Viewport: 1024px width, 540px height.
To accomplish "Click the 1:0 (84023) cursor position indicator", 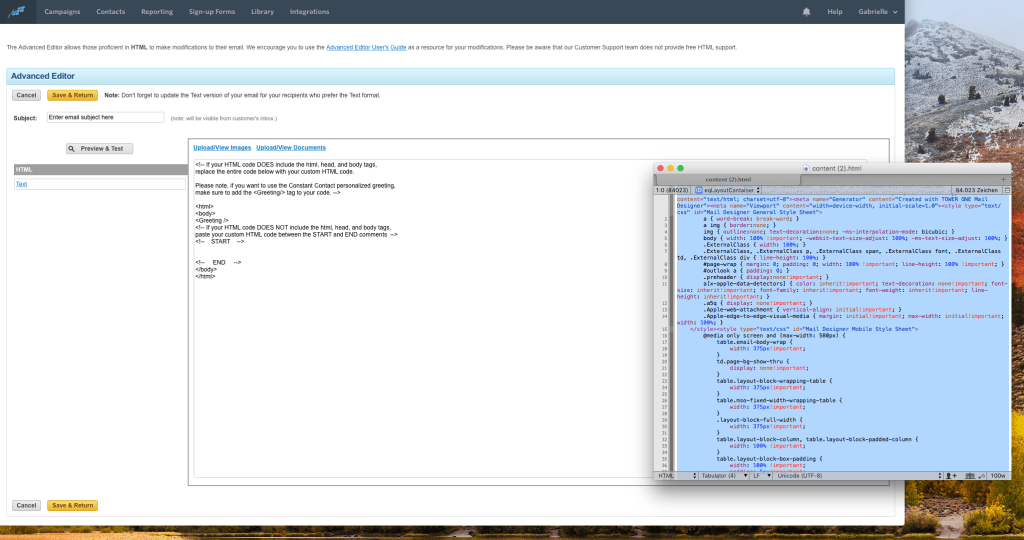I will [x=673, y=190].
